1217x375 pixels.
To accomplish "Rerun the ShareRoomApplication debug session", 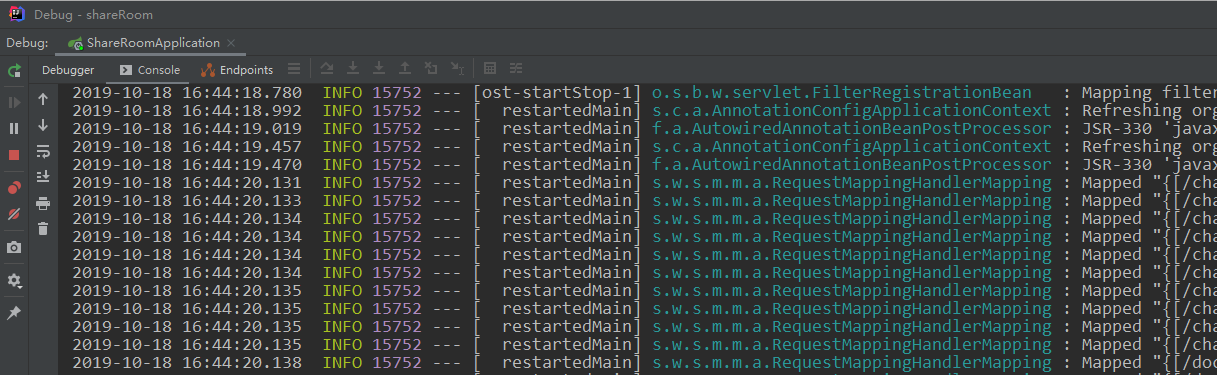I will (14, 71).
